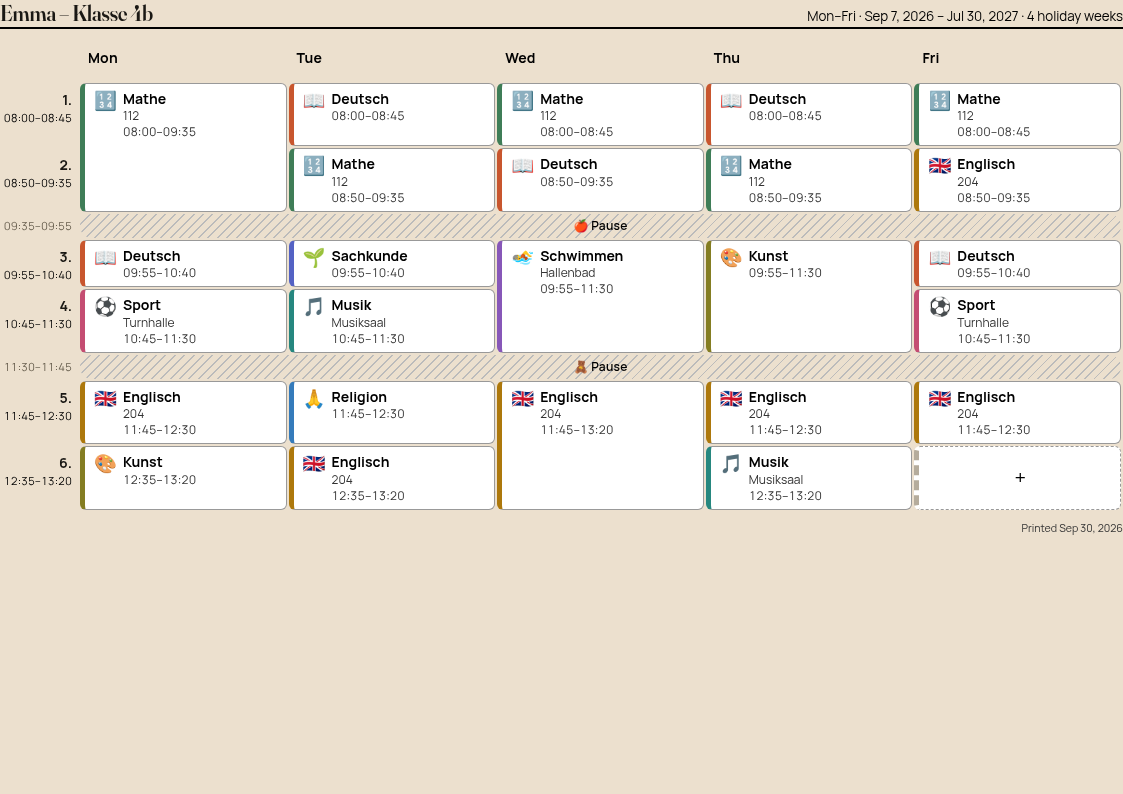Screen dimensions: 1123x794
Task: Click the palette icon in Thursday's Kunst card
Action: (731, 258)
